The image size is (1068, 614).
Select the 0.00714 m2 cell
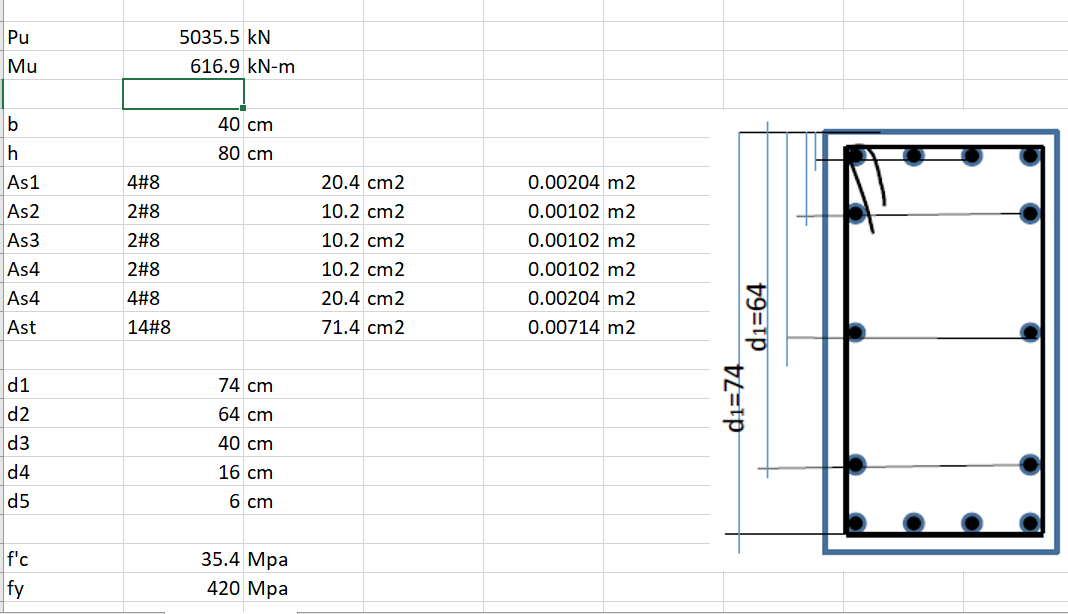tap(543, 327)
